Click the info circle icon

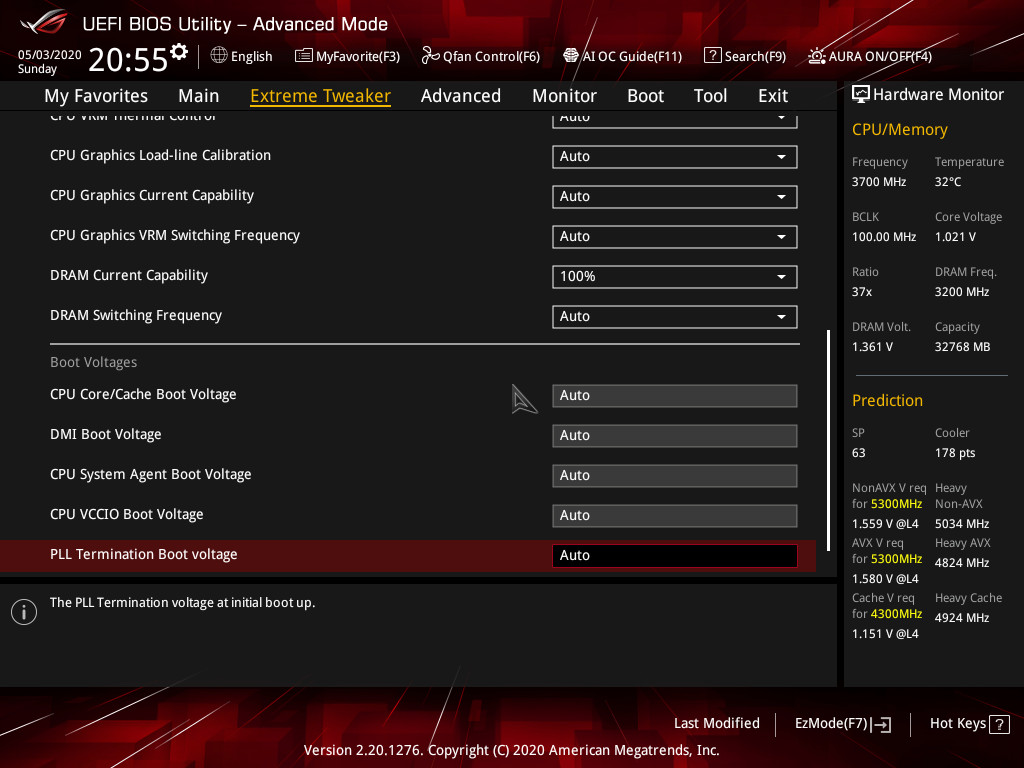(x=24, y=612)
